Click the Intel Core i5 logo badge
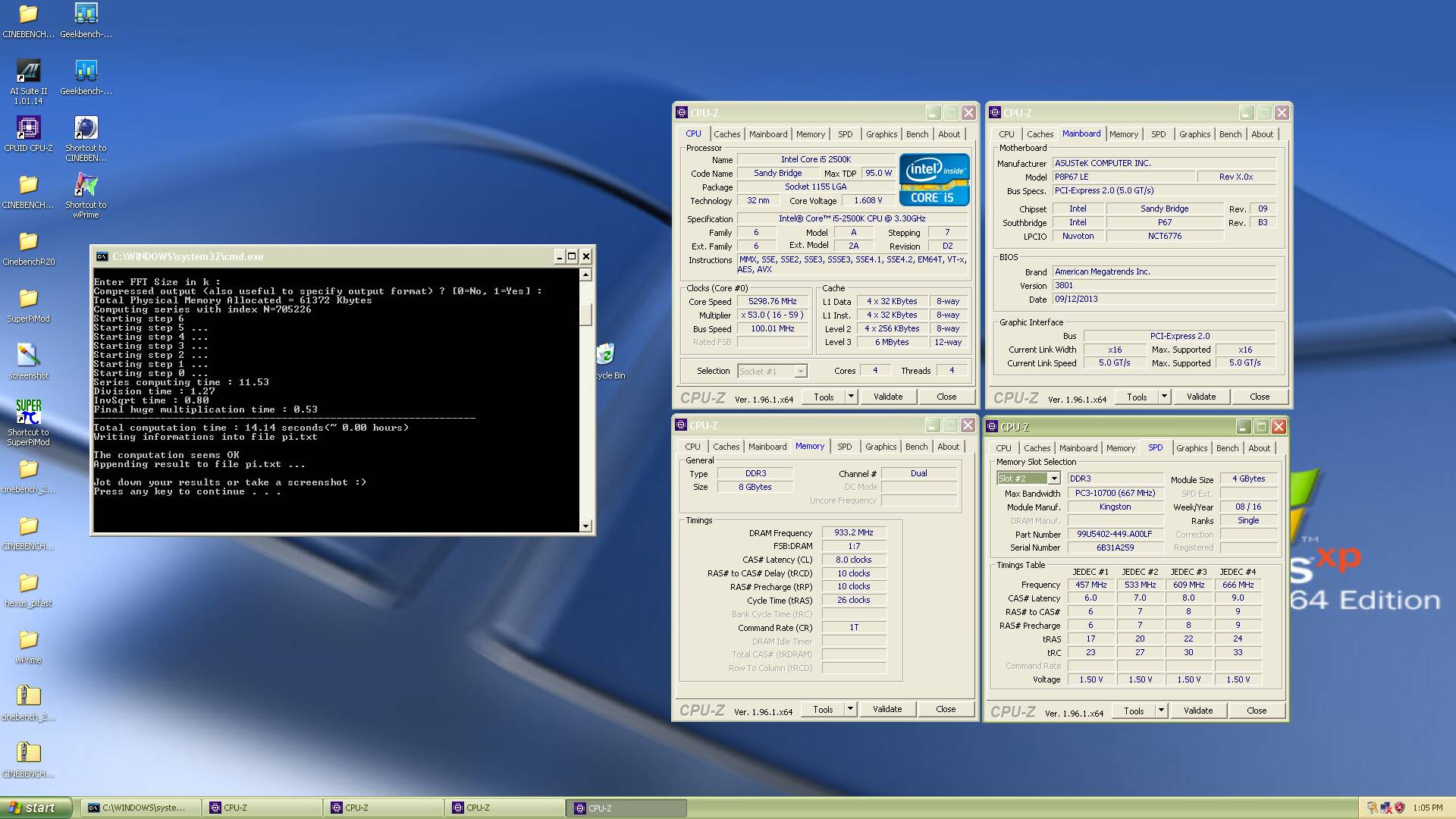1456x819 pixels. tap(934, 180)
